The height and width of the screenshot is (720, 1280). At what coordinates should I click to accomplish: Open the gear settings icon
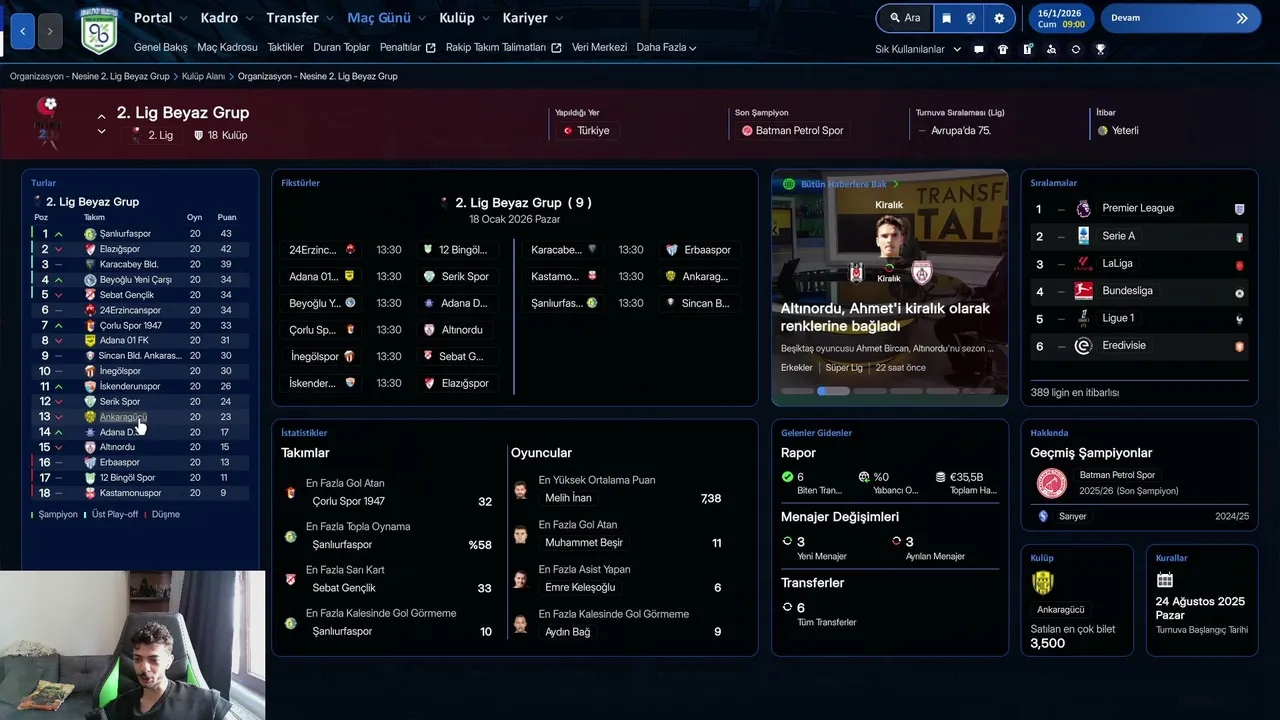pos(999,18)
